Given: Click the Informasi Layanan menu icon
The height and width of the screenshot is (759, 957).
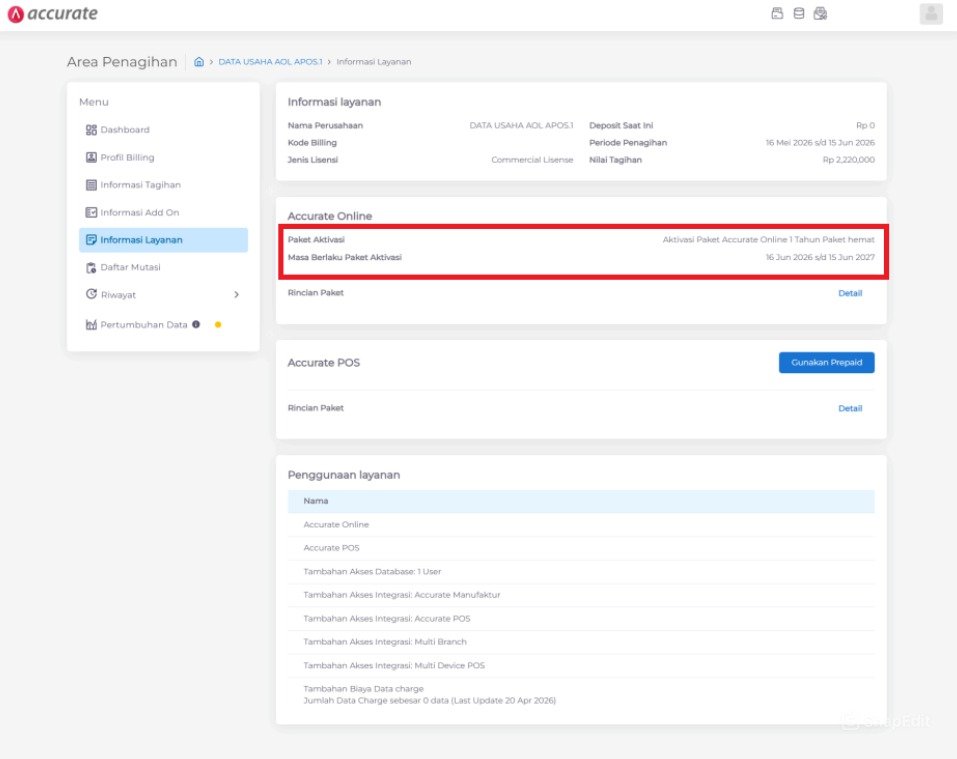Looking at the screenshot, I should tap(91, 240).
